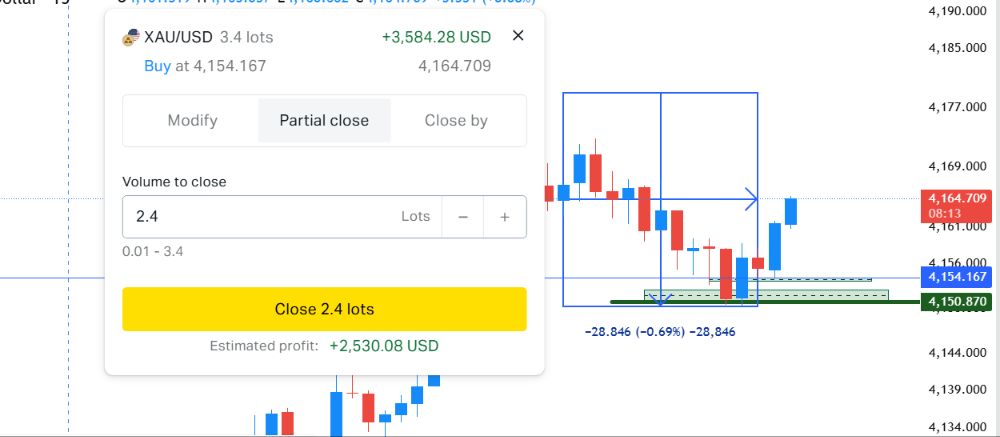Select the Partial close tab
Image resolution: width=1000 pixels, height=437 pixels.
324,121
